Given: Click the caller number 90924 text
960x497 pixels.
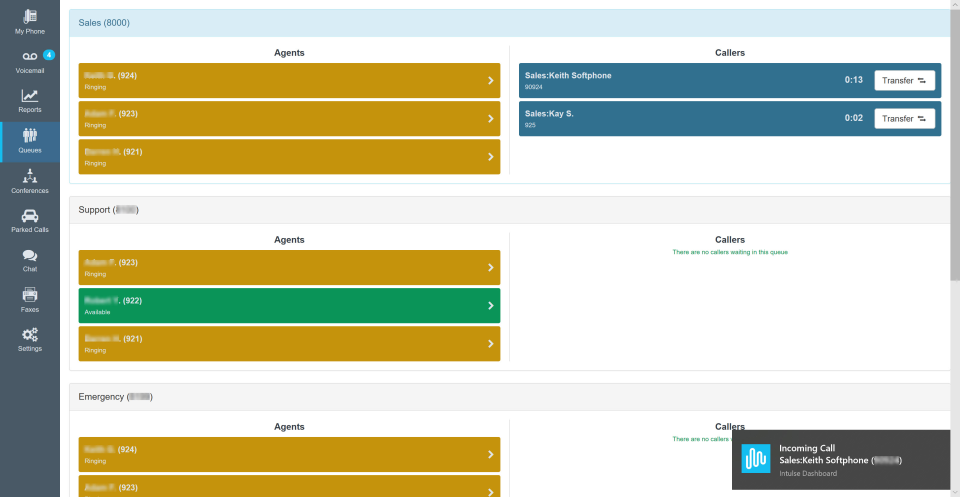Looking at the screenshot, I should (x=534, y=87).
